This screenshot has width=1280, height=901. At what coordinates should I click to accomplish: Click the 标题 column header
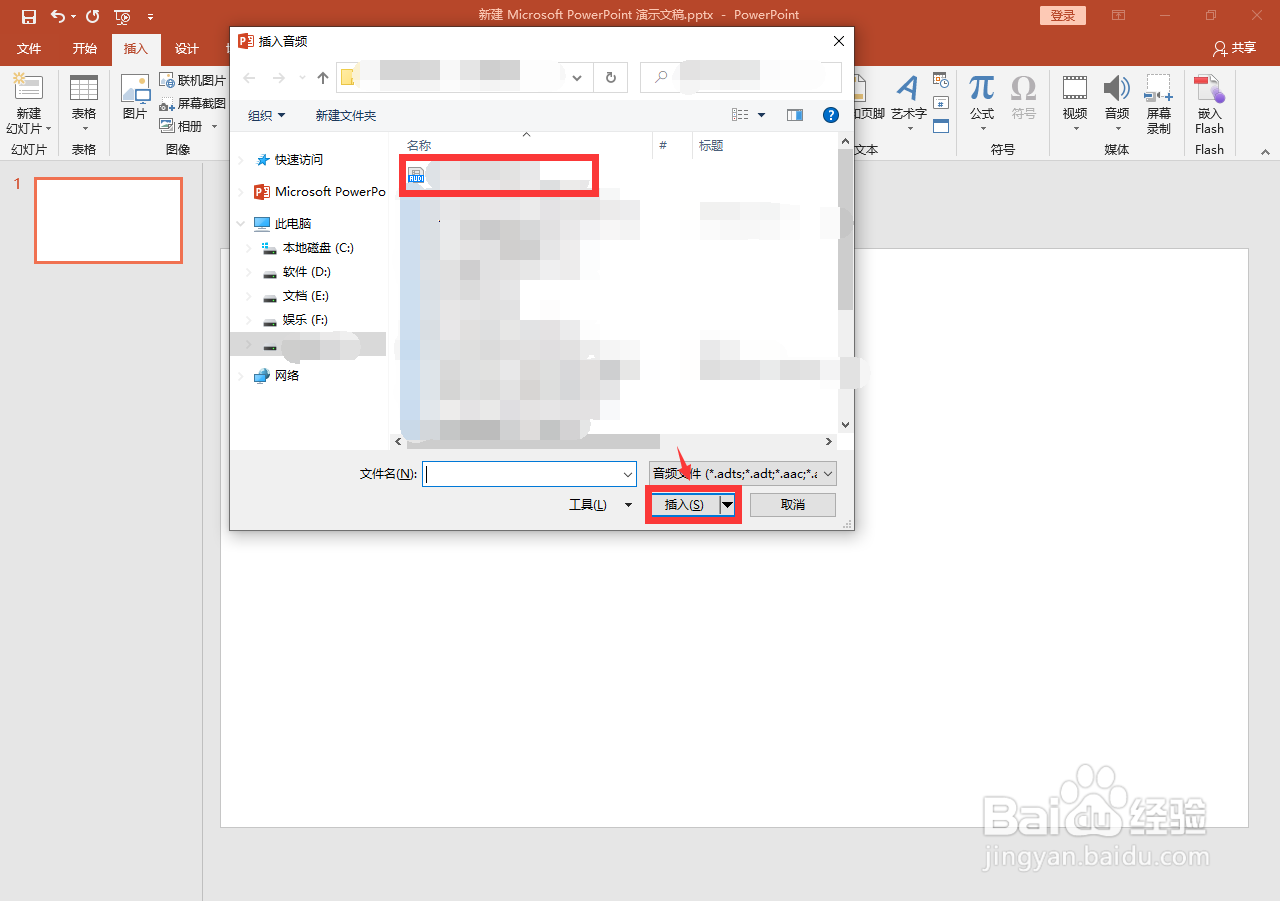pyautogui.click(x=711, y=145)
